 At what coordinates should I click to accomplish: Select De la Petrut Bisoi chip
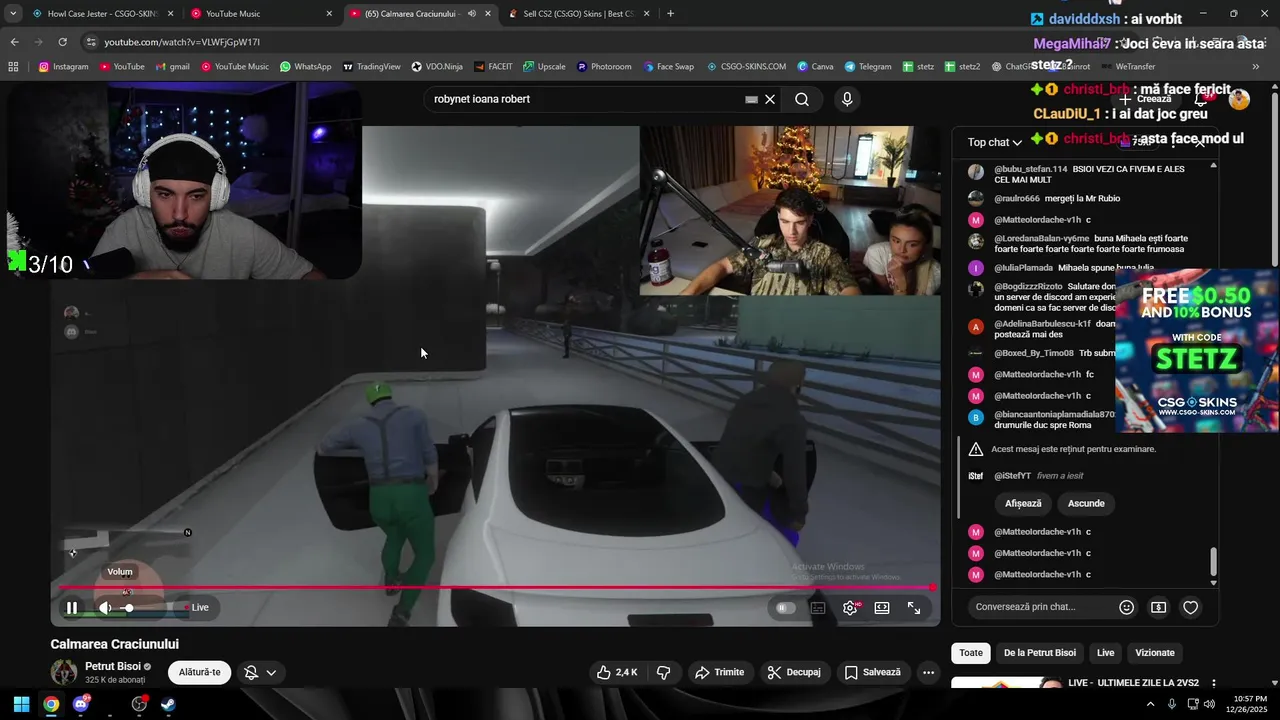pyautogui.click(x=1040, y=653)
